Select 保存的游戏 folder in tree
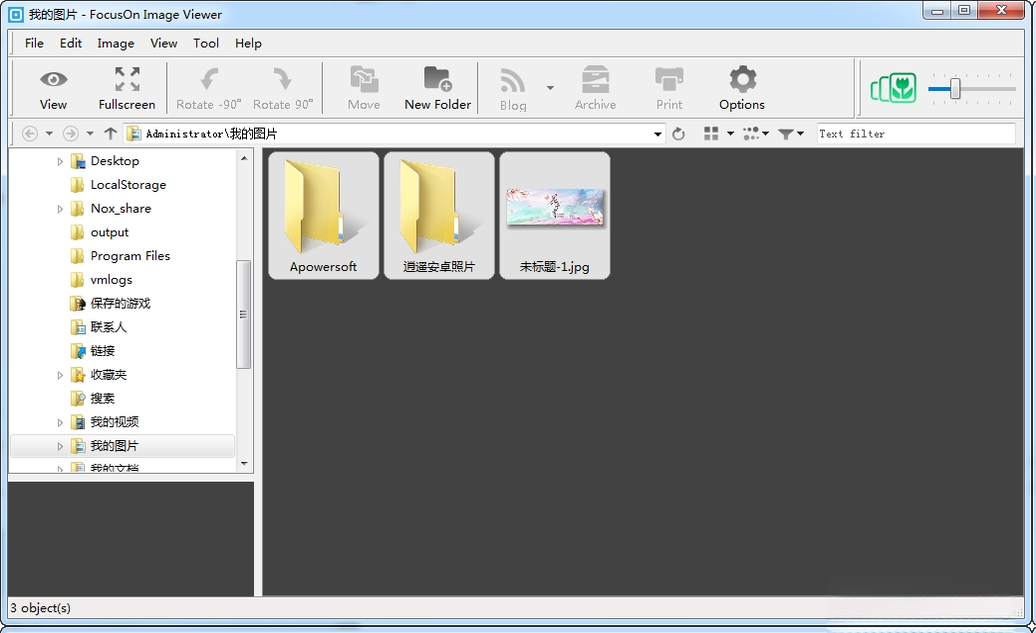The image size is (1036, 633). click(120, 303)
